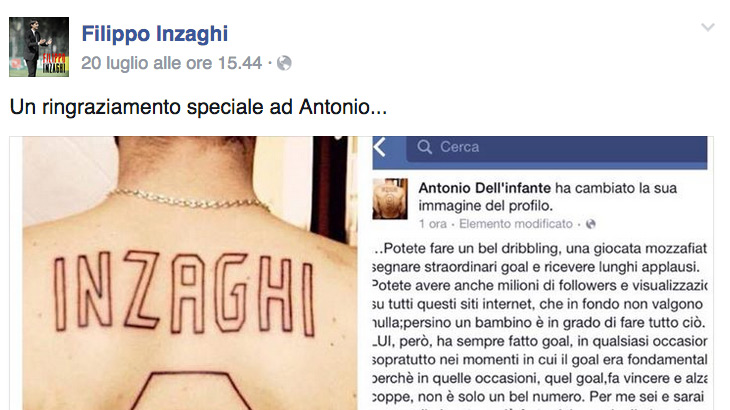
Task: Click Antonio Dell'infante profile thumbnail
Action: 390,199
